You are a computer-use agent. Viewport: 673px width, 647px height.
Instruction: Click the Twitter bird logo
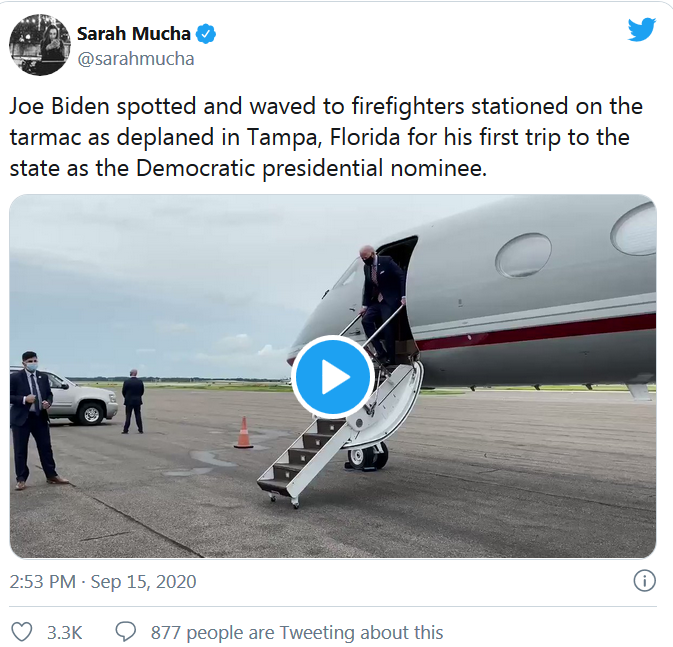click(x=641, y=30)
